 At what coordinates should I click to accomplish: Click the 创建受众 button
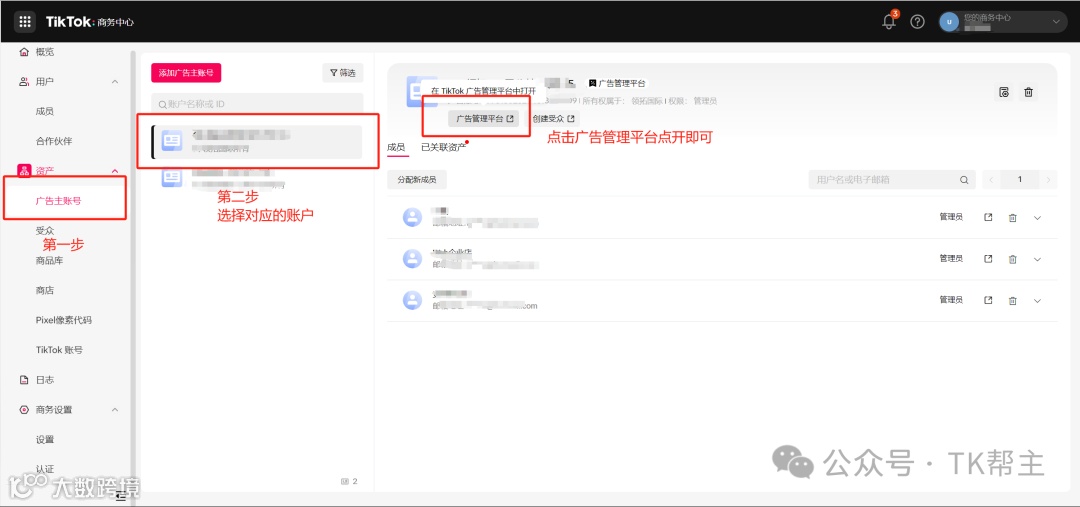pos(552,118)
